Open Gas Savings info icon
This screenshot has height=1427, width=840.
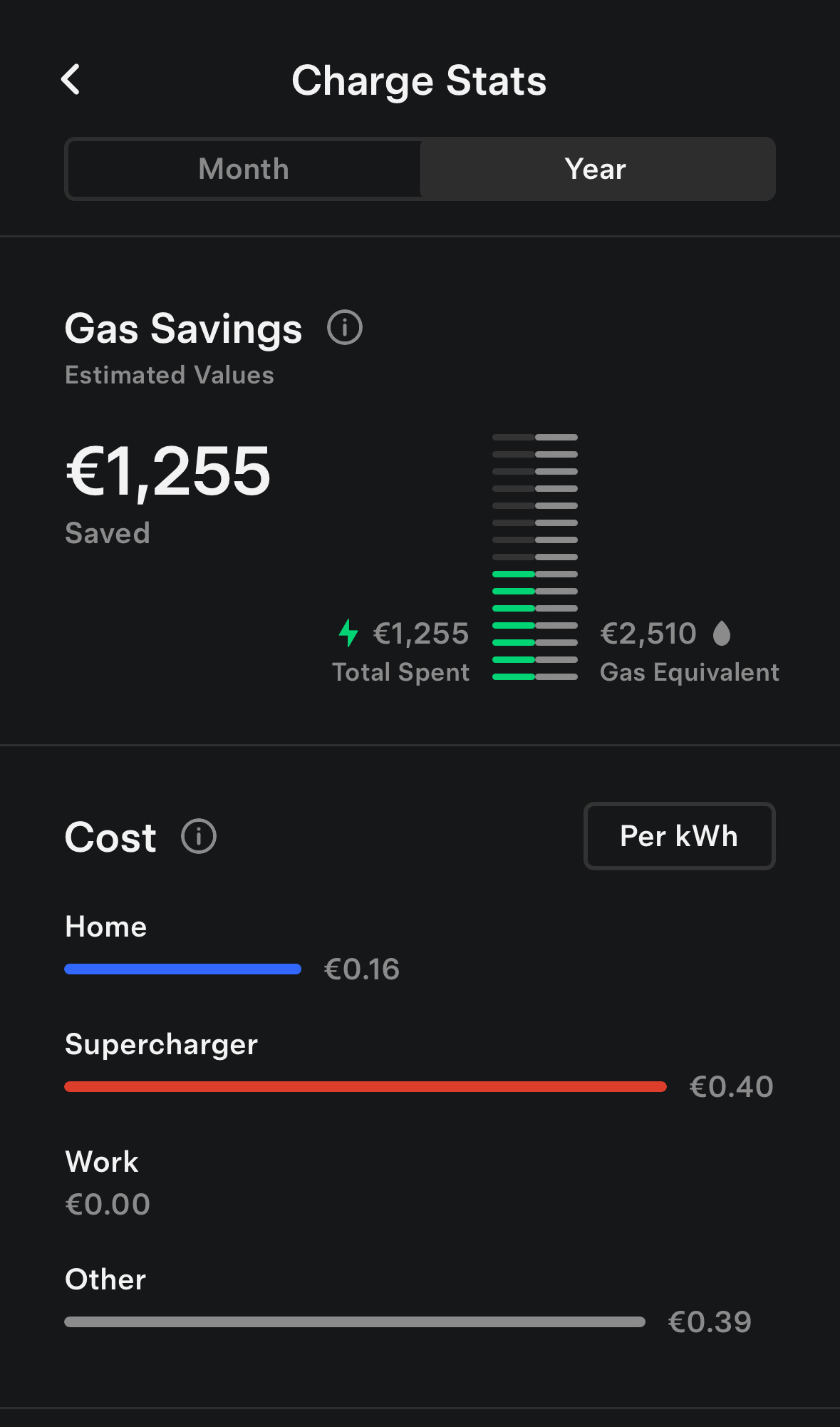(x=345, y=328)
